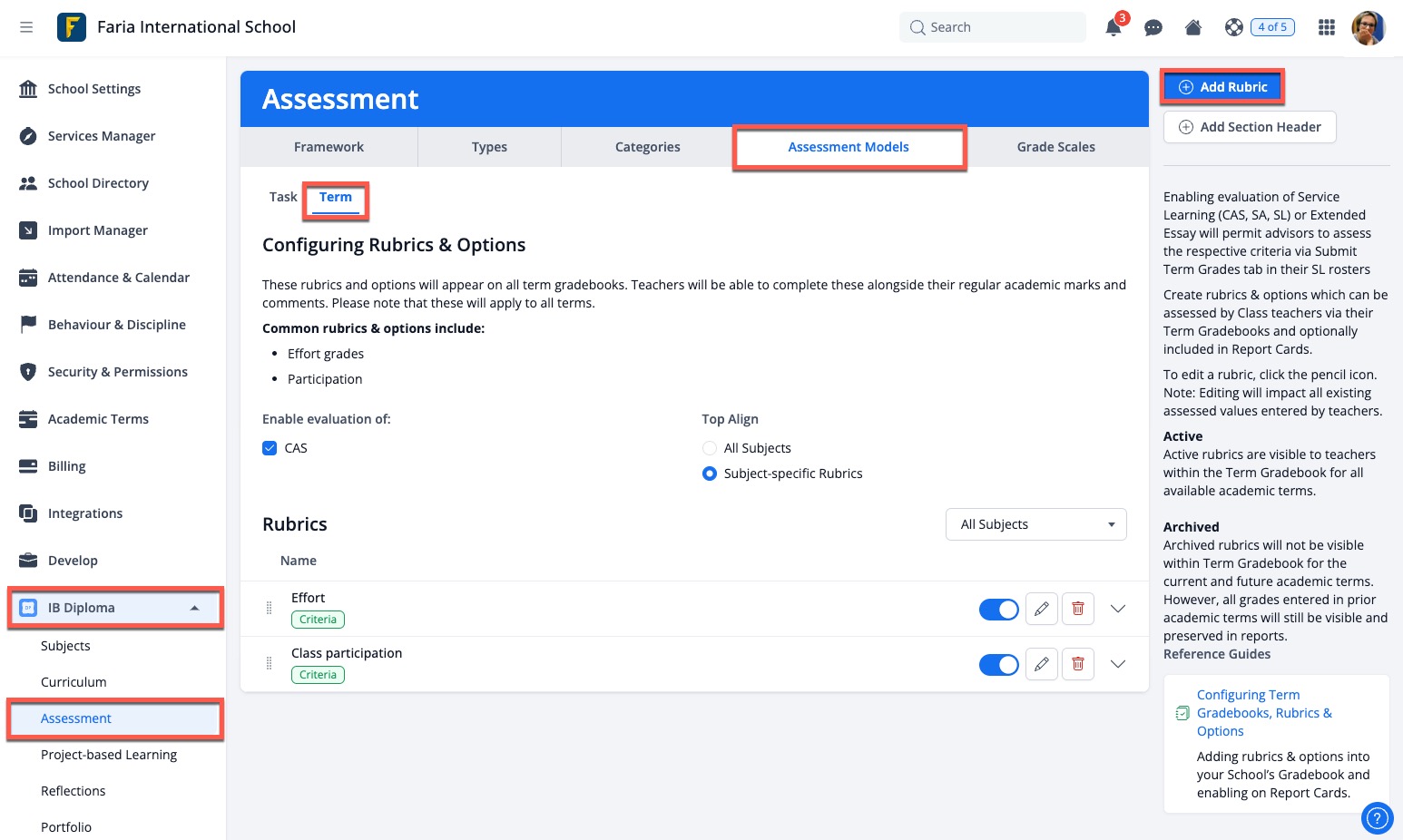Click the Add Rubric button

[x=1222, y=87]
